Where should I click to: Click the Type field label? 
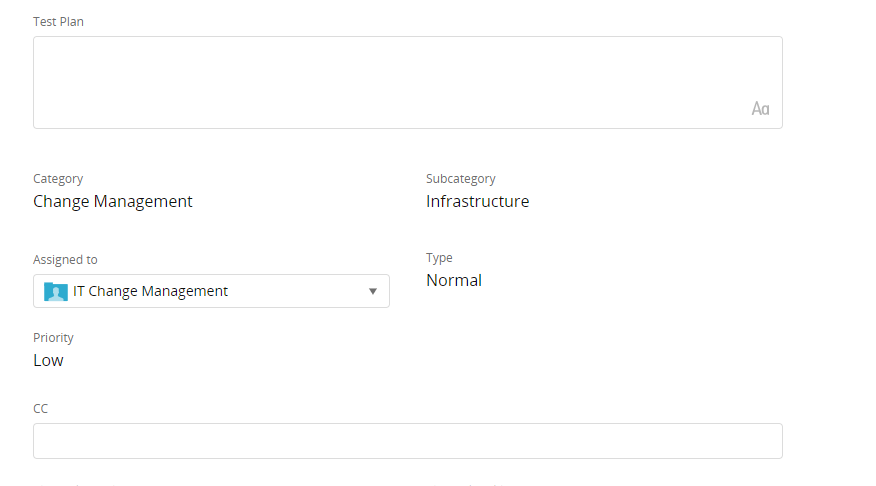pos(439,258)
